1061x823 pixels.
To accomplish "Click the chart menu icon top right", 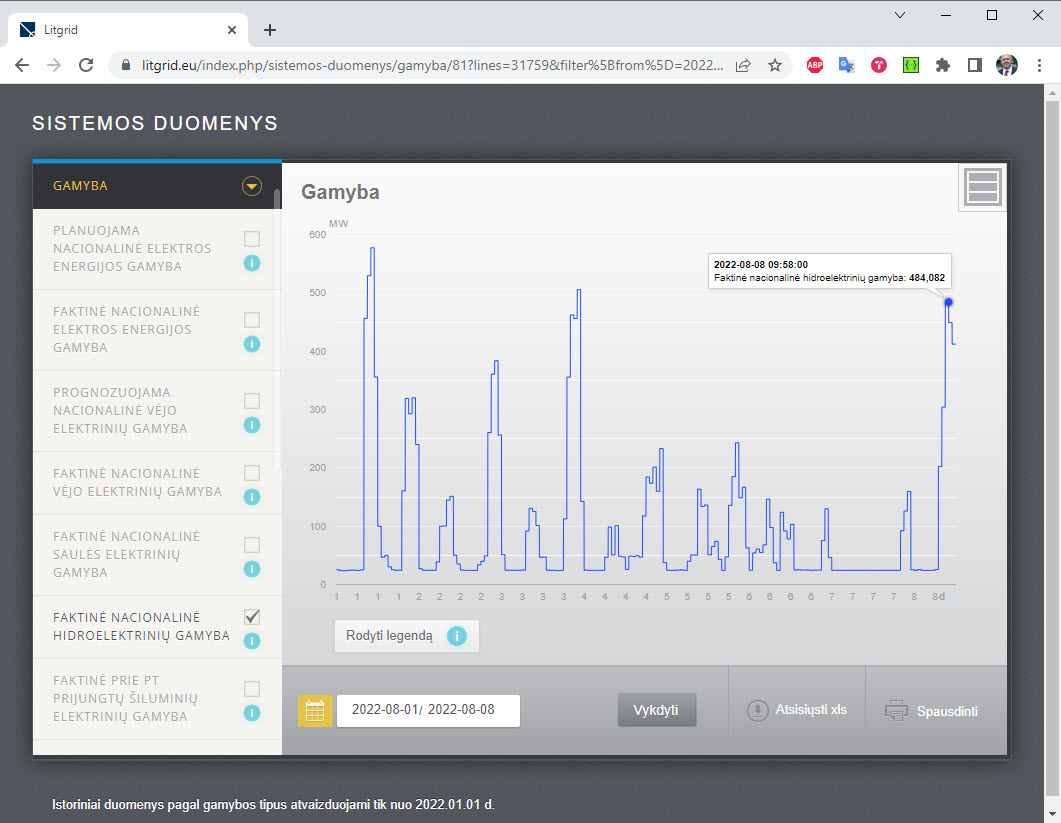I will click(x=982, y=187).
